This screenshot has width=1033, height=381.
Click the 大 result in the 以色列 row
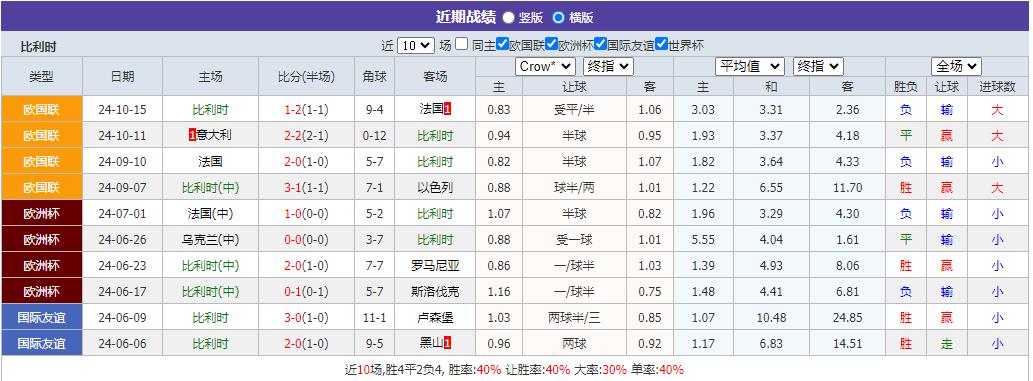(997, 188)
